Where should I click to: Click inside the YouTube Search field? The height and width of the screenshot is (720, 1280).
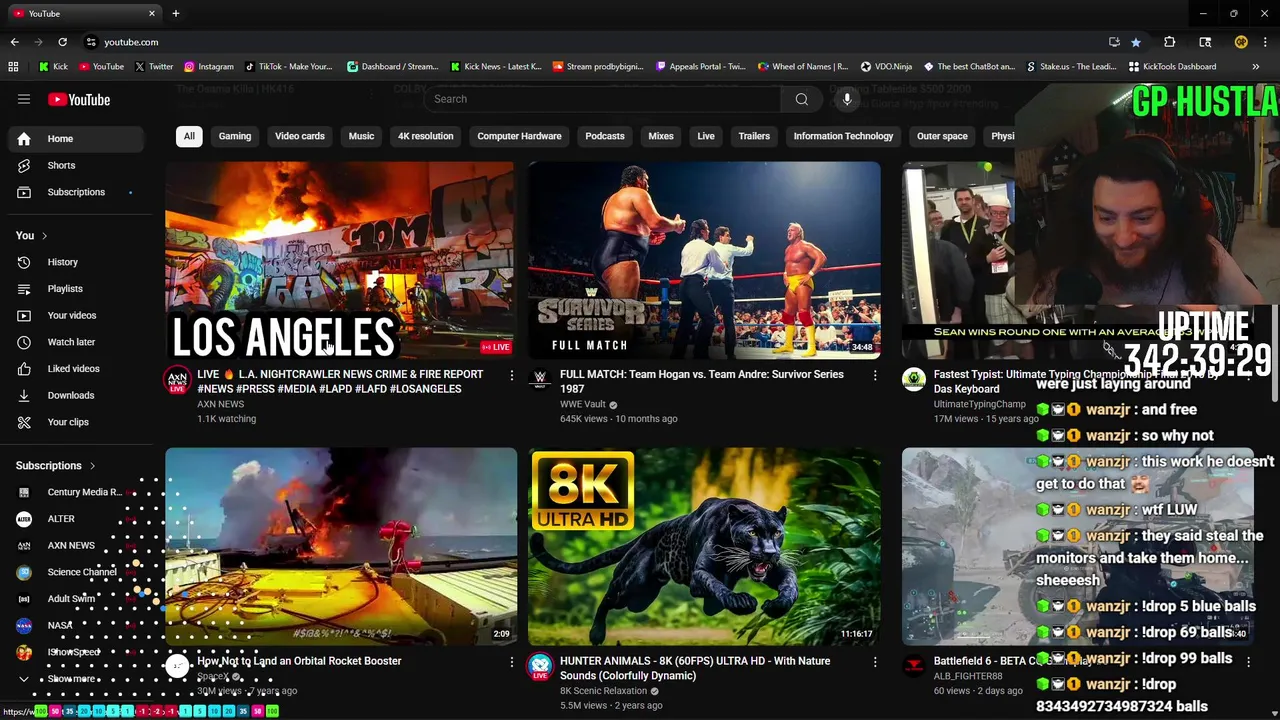pyautogui.click(x=602, y=99)
